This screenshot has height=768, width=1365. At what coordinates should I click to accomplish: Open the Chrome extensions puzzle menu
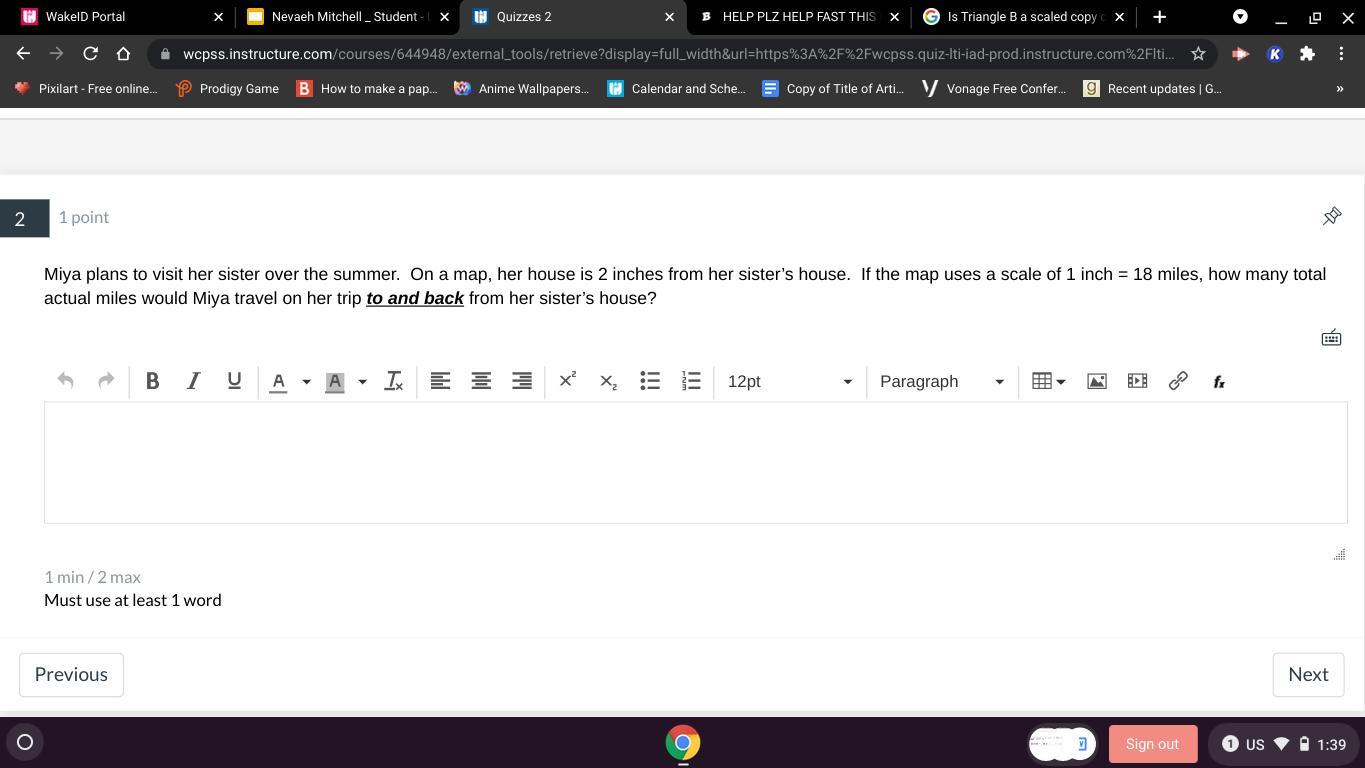[1307, 54]
